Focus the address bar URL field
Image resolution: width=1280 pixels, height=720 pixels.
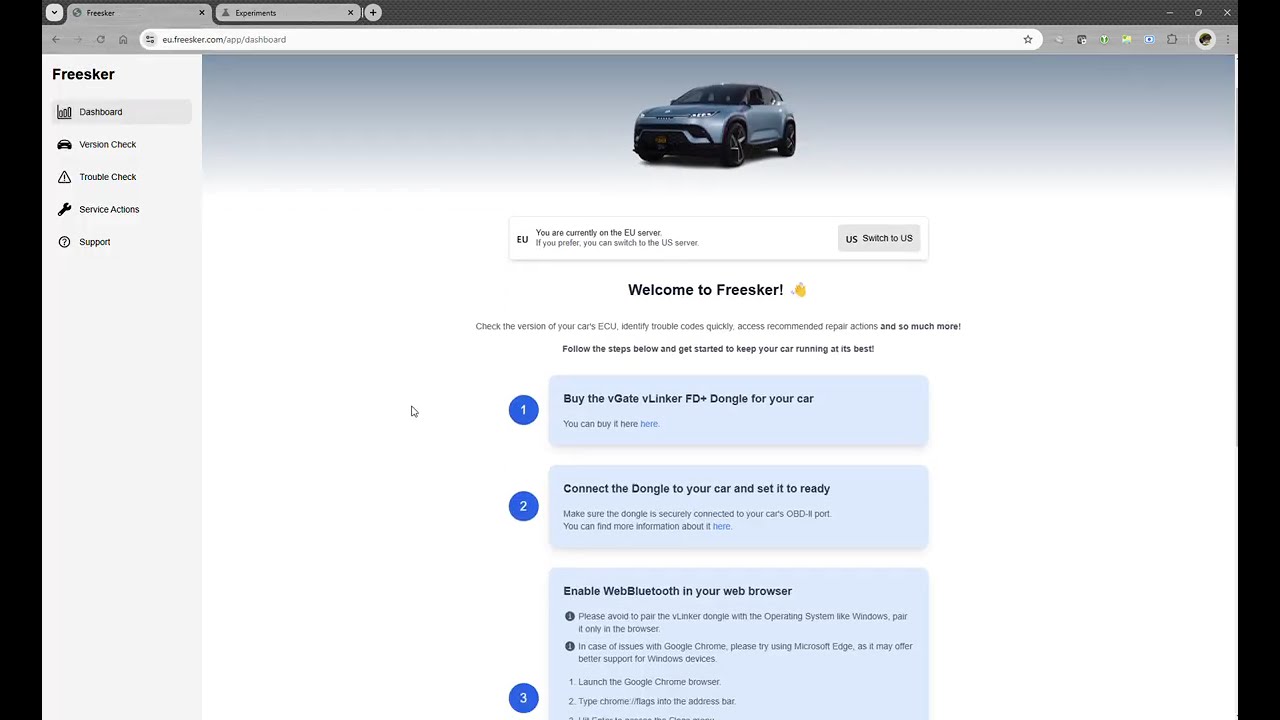pyautogui.click(x=590, y=39)
